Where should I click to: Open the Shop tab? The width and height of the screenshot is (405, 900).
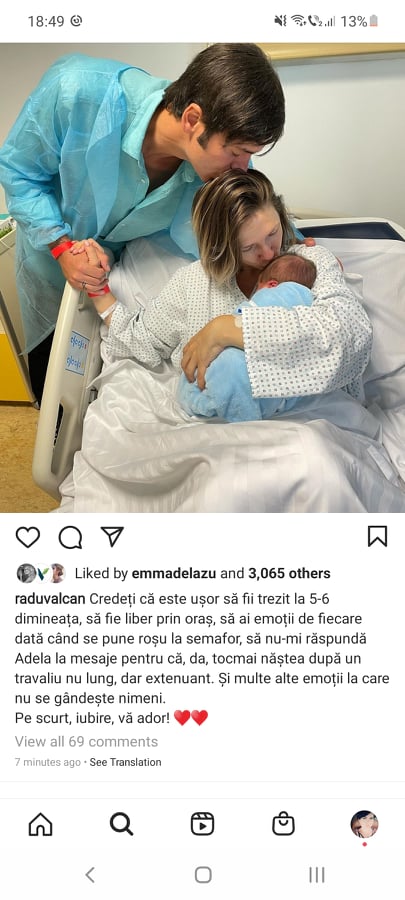283,824
